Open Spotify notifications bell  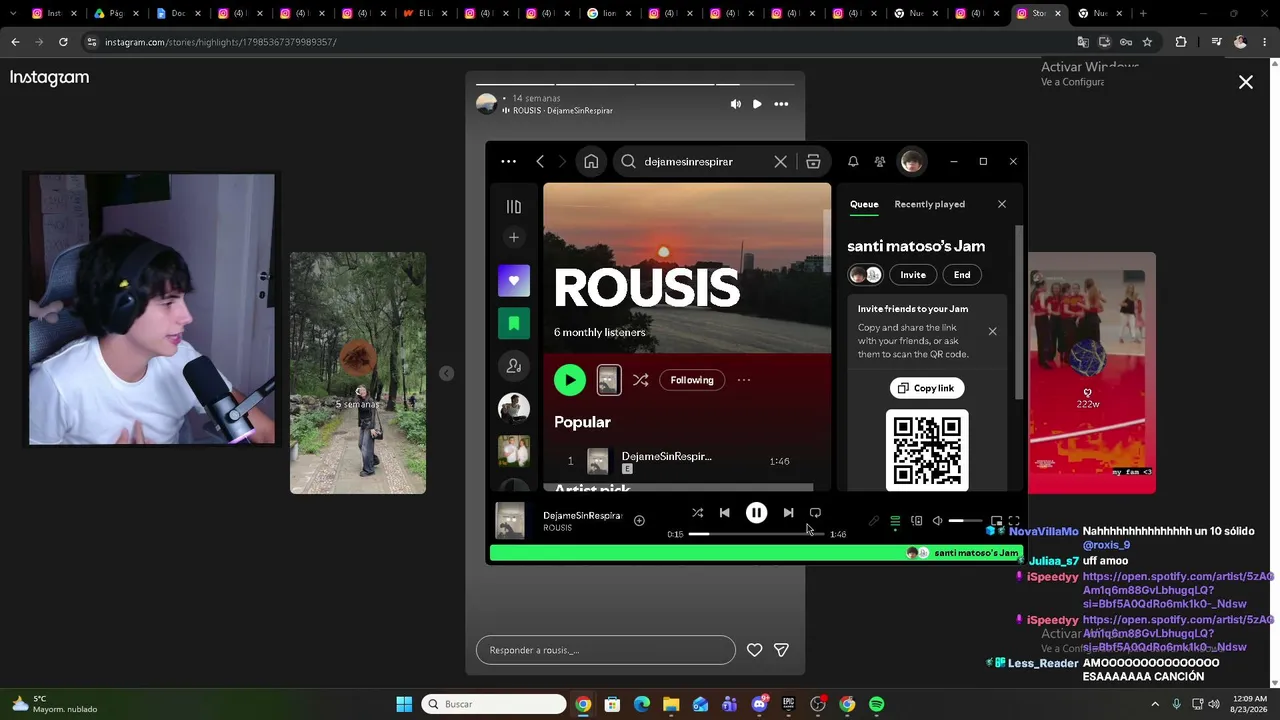[853, 161]
